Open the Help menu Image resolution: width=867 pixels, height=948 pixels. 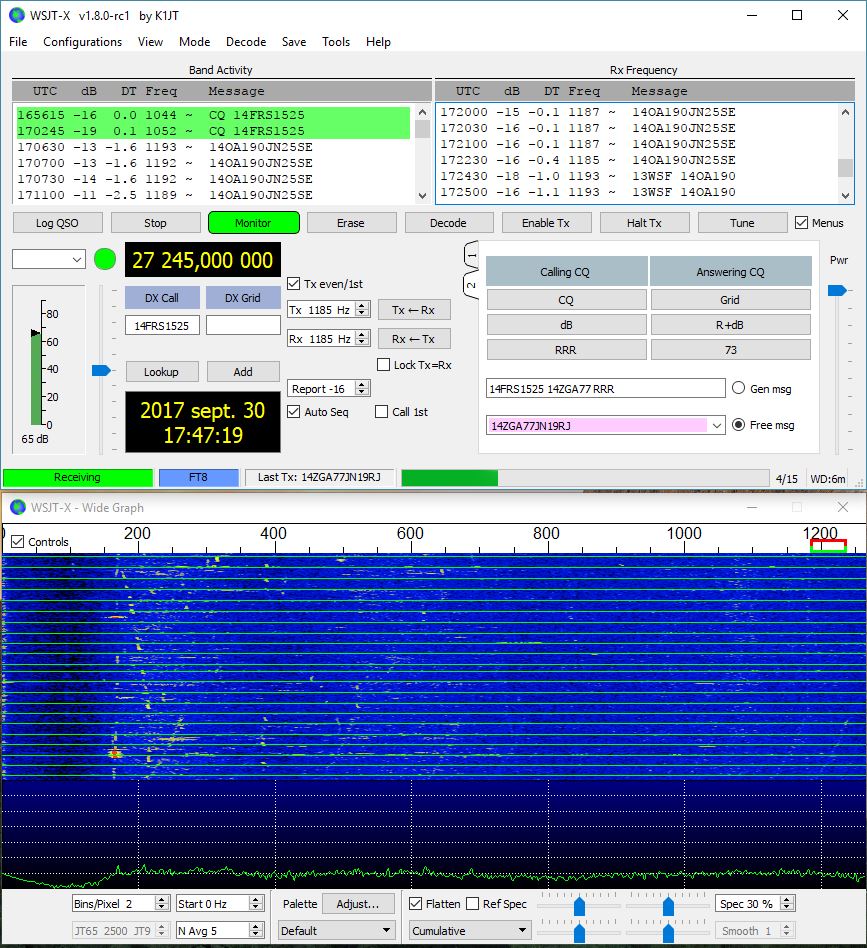click(378, 42)
